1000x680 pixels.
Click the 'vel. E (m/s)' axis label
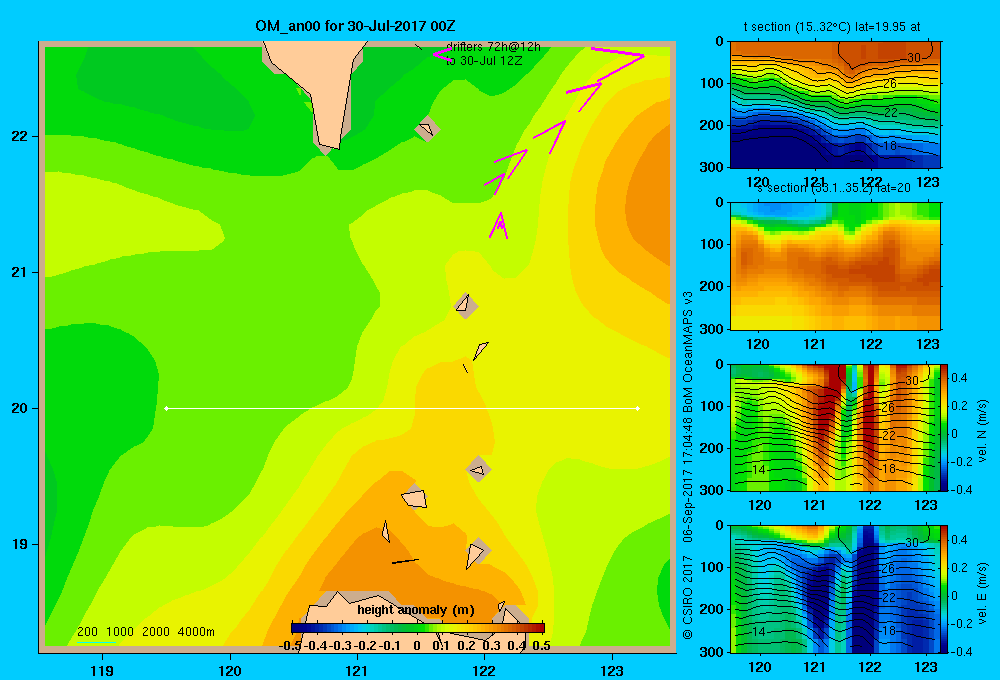pos(983,593)
